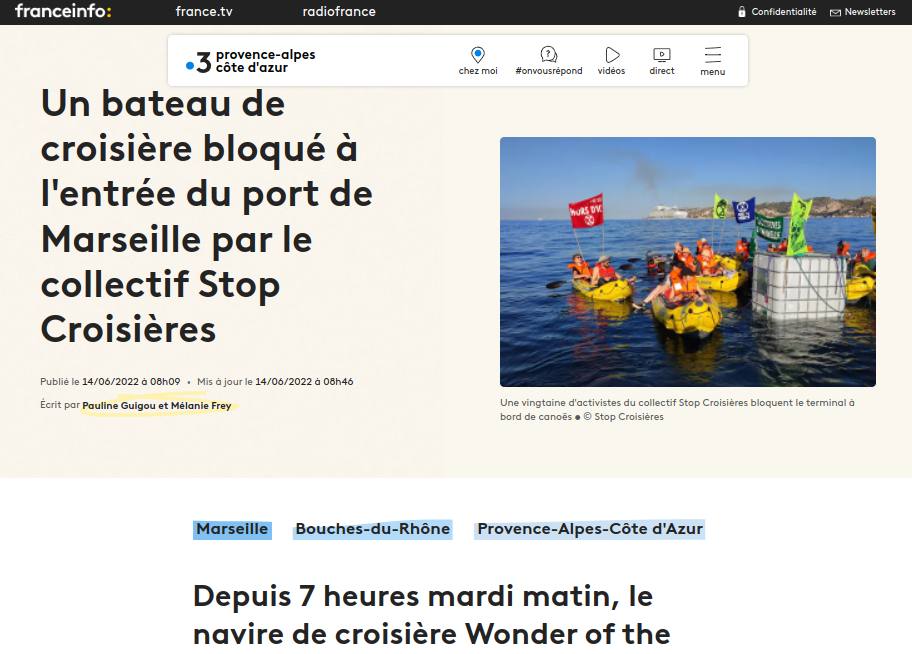Open the direct live TV icon

[x=661, y=55]
